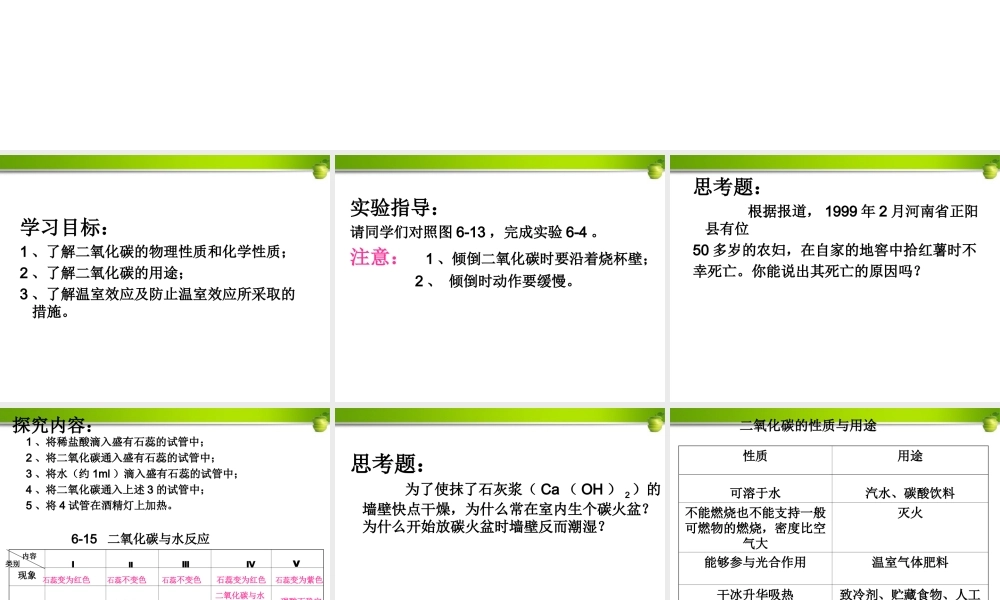This screenshot has width=1000, height=600.
Task: Click step 5、将4试管在酒精灯上加热
Action: point(99,506)
